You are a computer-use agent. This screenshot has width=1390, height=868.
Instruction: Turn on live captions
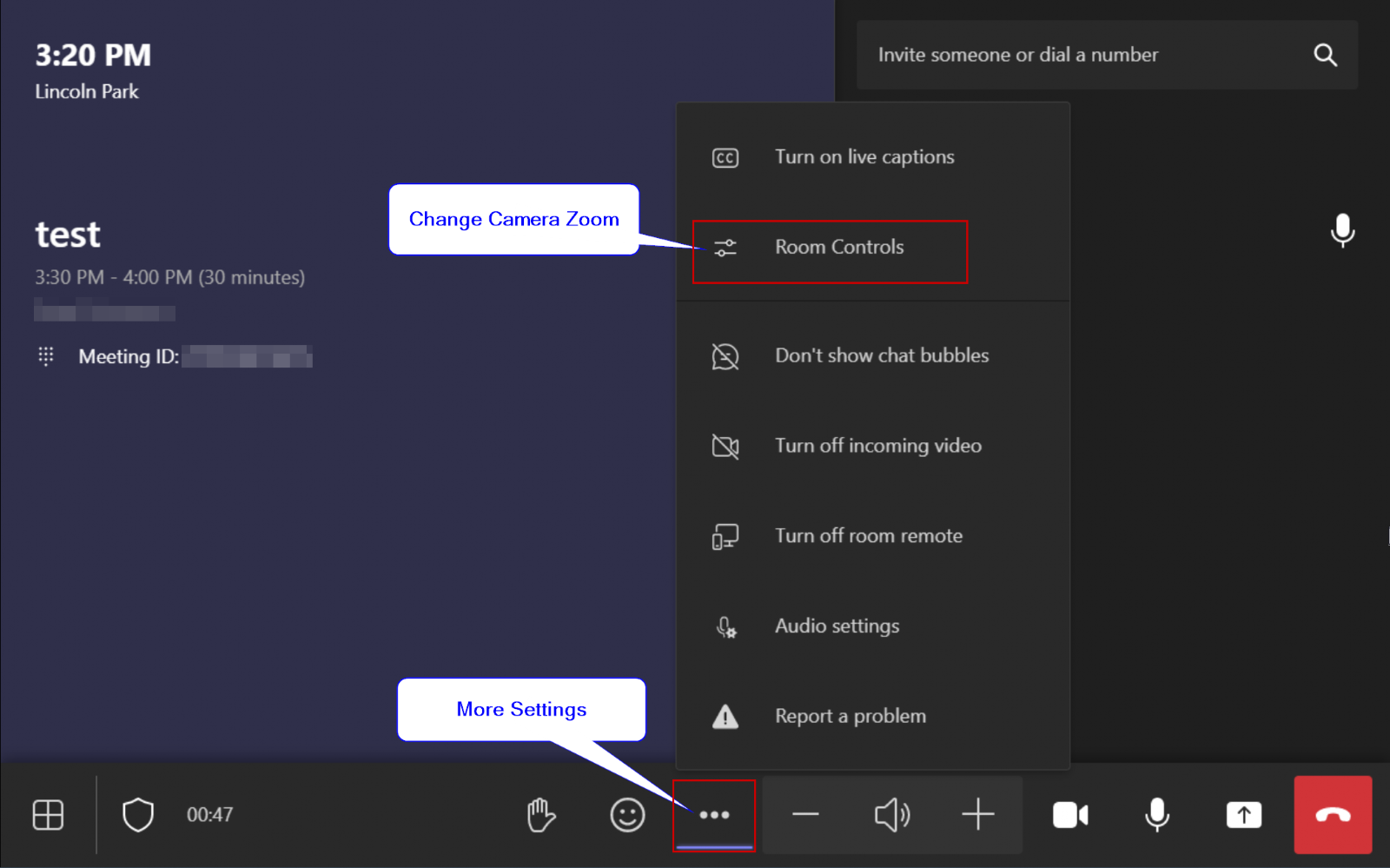click(864, 157)
